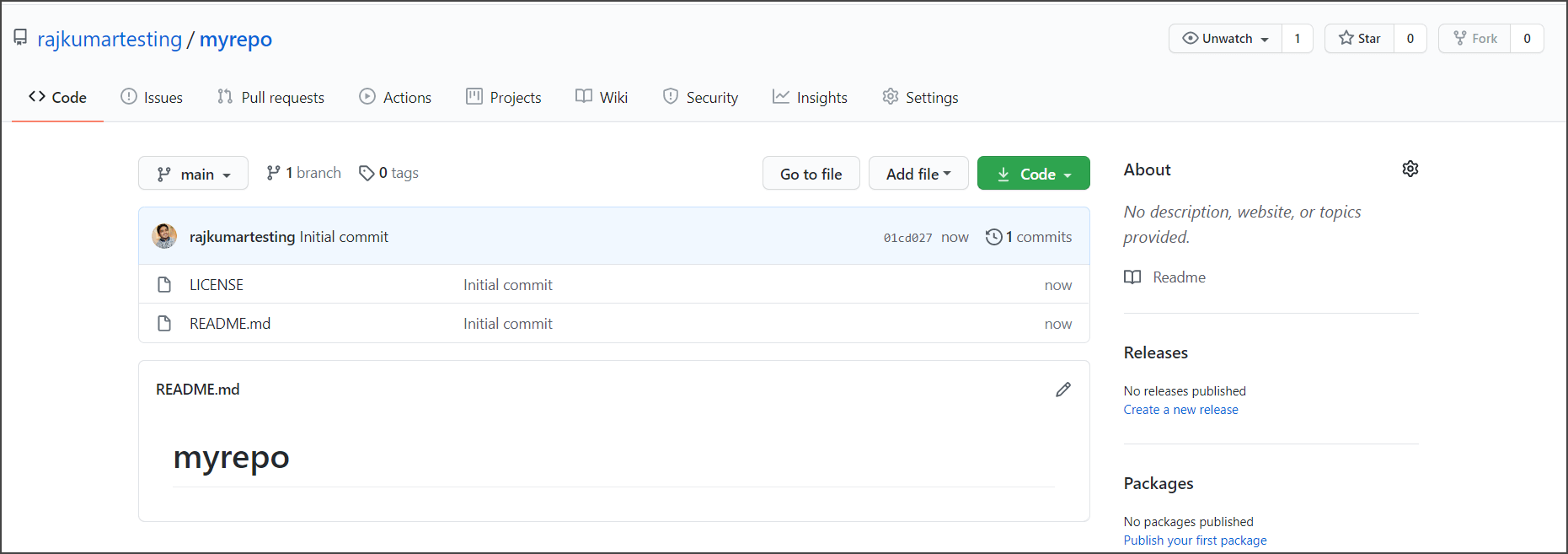Click the branch icon next to 1 branch
The width and height of the screenshot is (1568, 554).
(273, 173)
